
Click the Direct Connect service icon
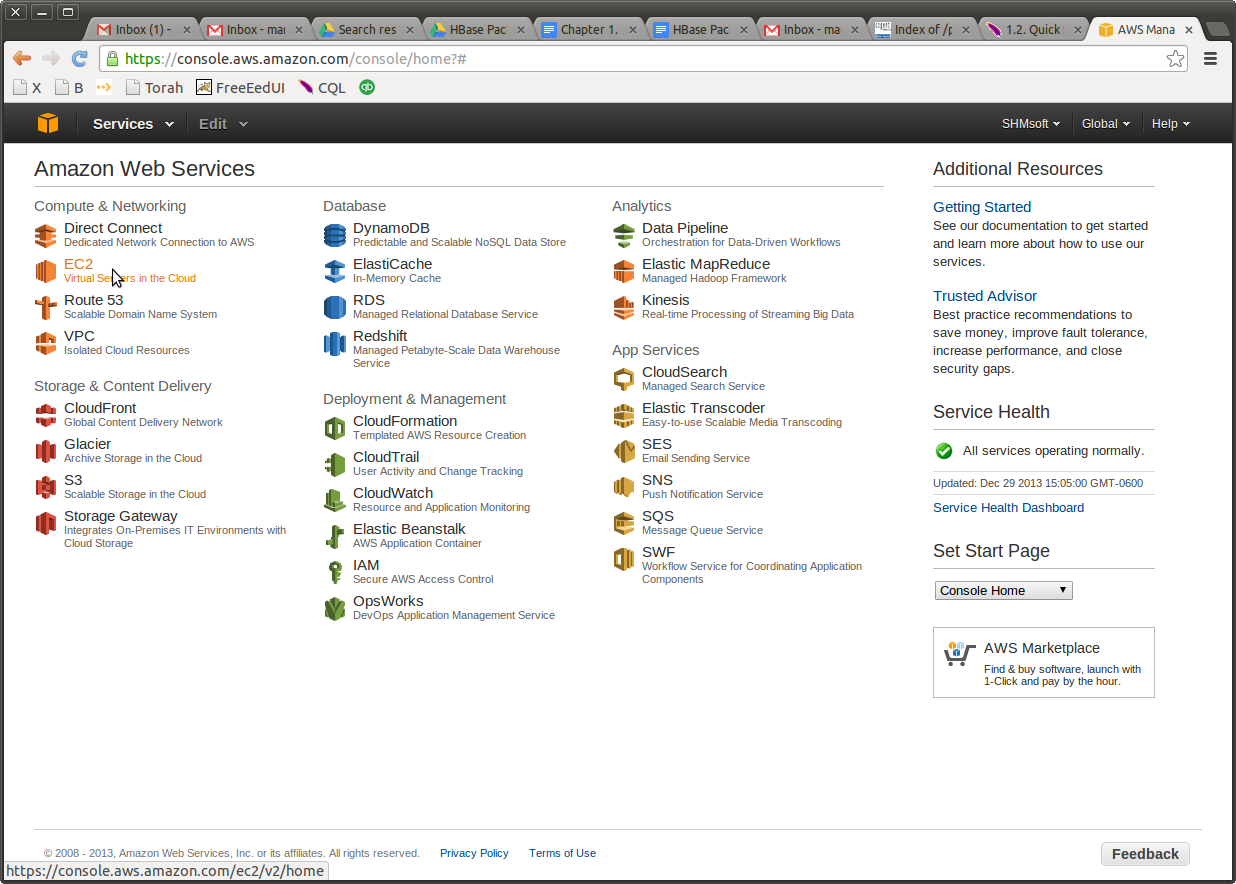(x=46, y=236)
